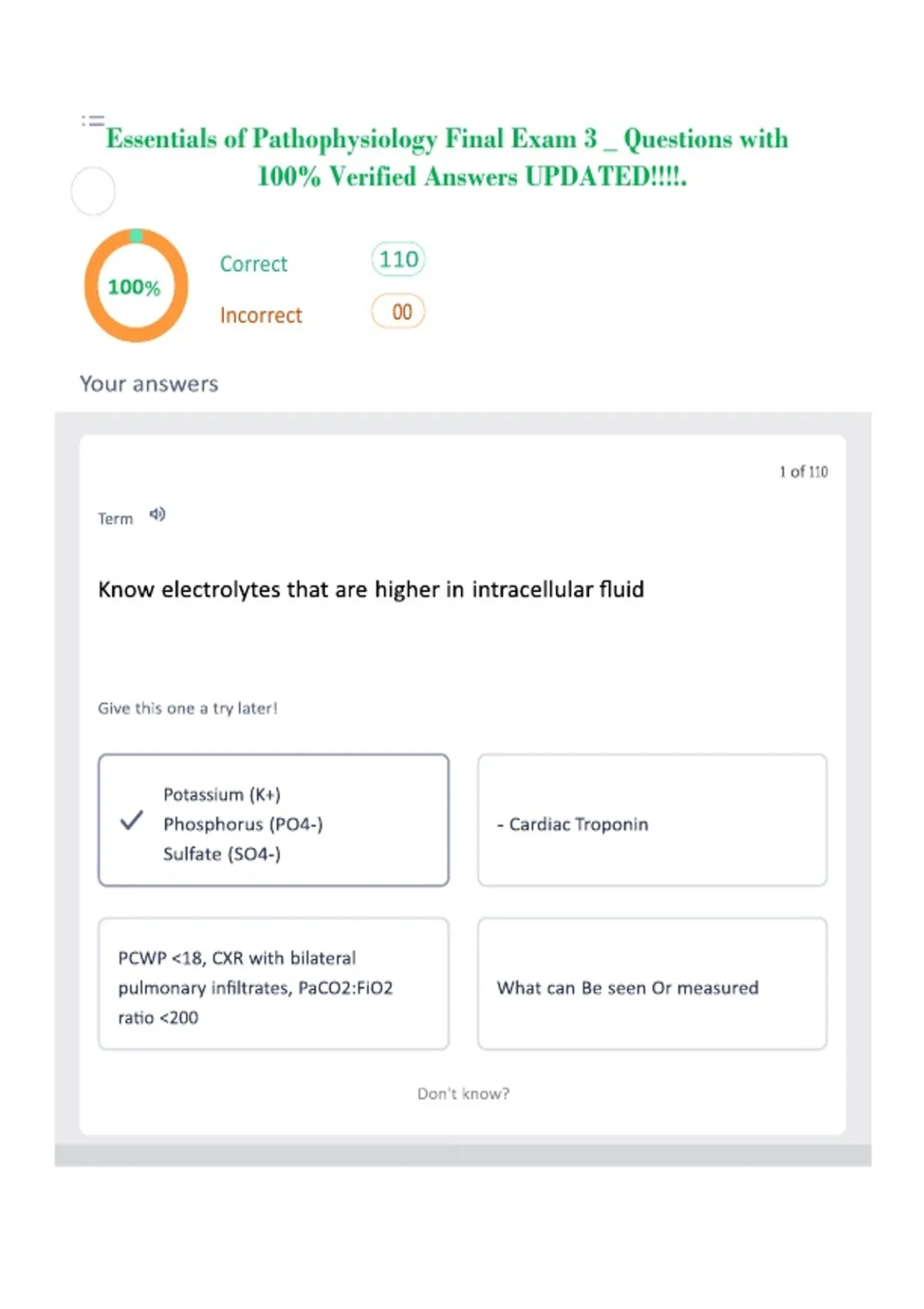The width and height of the screenshot is (924, 1309).
Task: Select the Potassium, Phosphorus, Sulfate answer card
Action: (273, 820)
